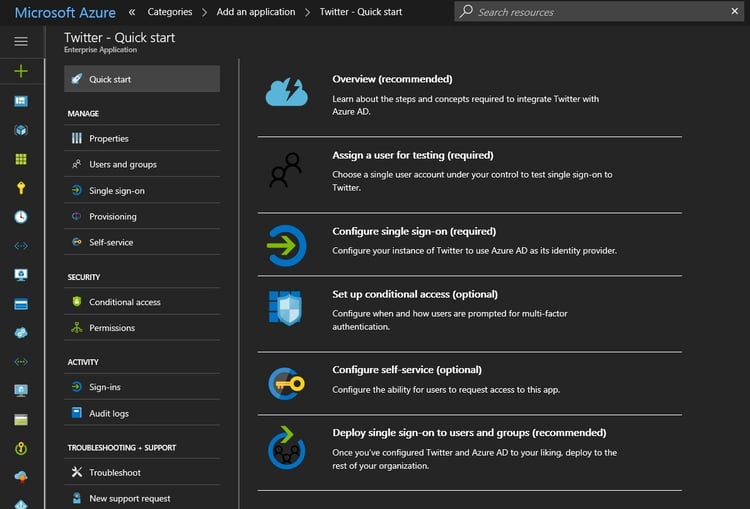
Task: Click the Configure self-service key icon
Action: [x=286, y=383]
